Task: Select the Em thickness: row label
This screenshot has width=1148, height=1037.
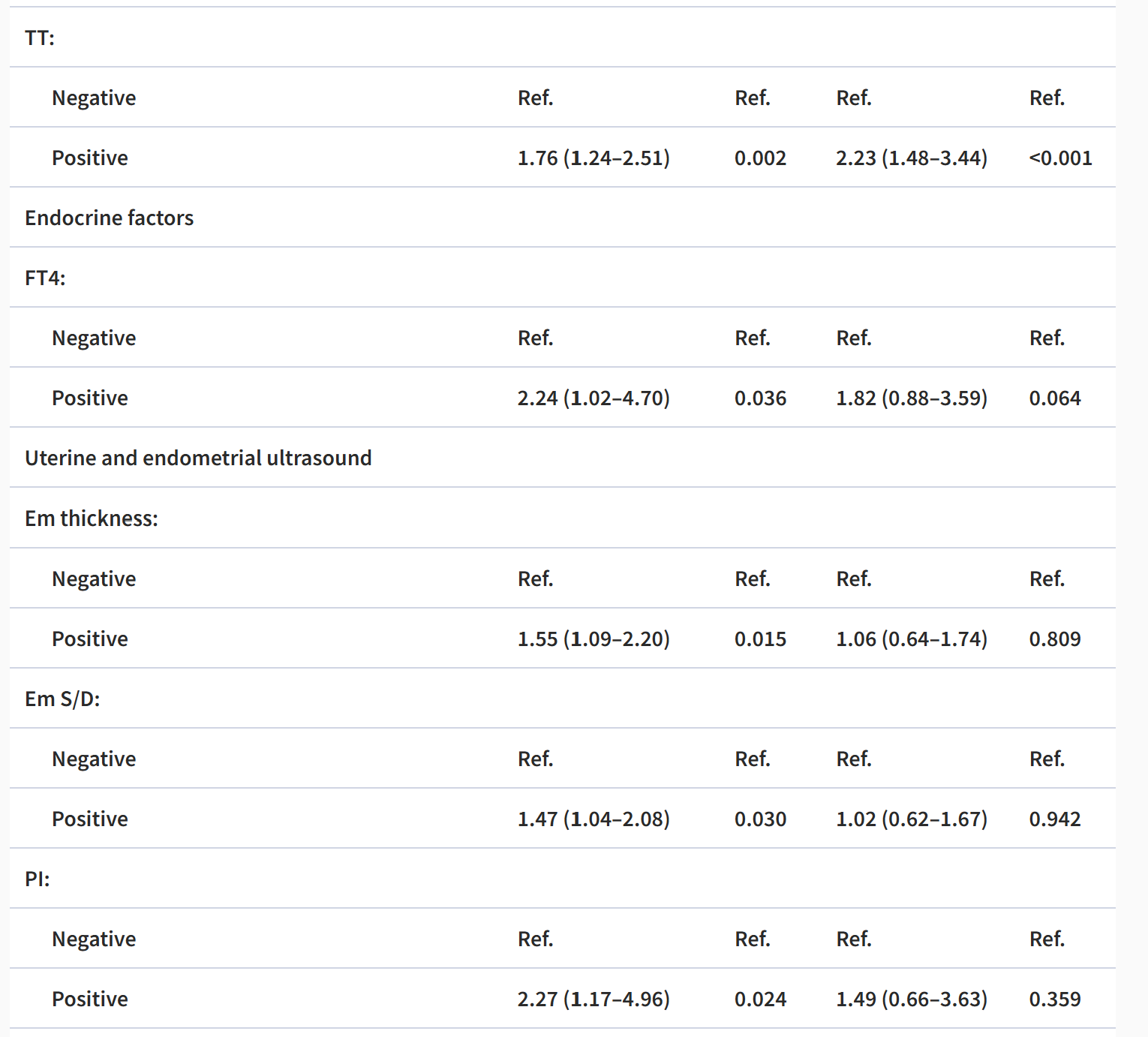Action: [x=92, y=518]
